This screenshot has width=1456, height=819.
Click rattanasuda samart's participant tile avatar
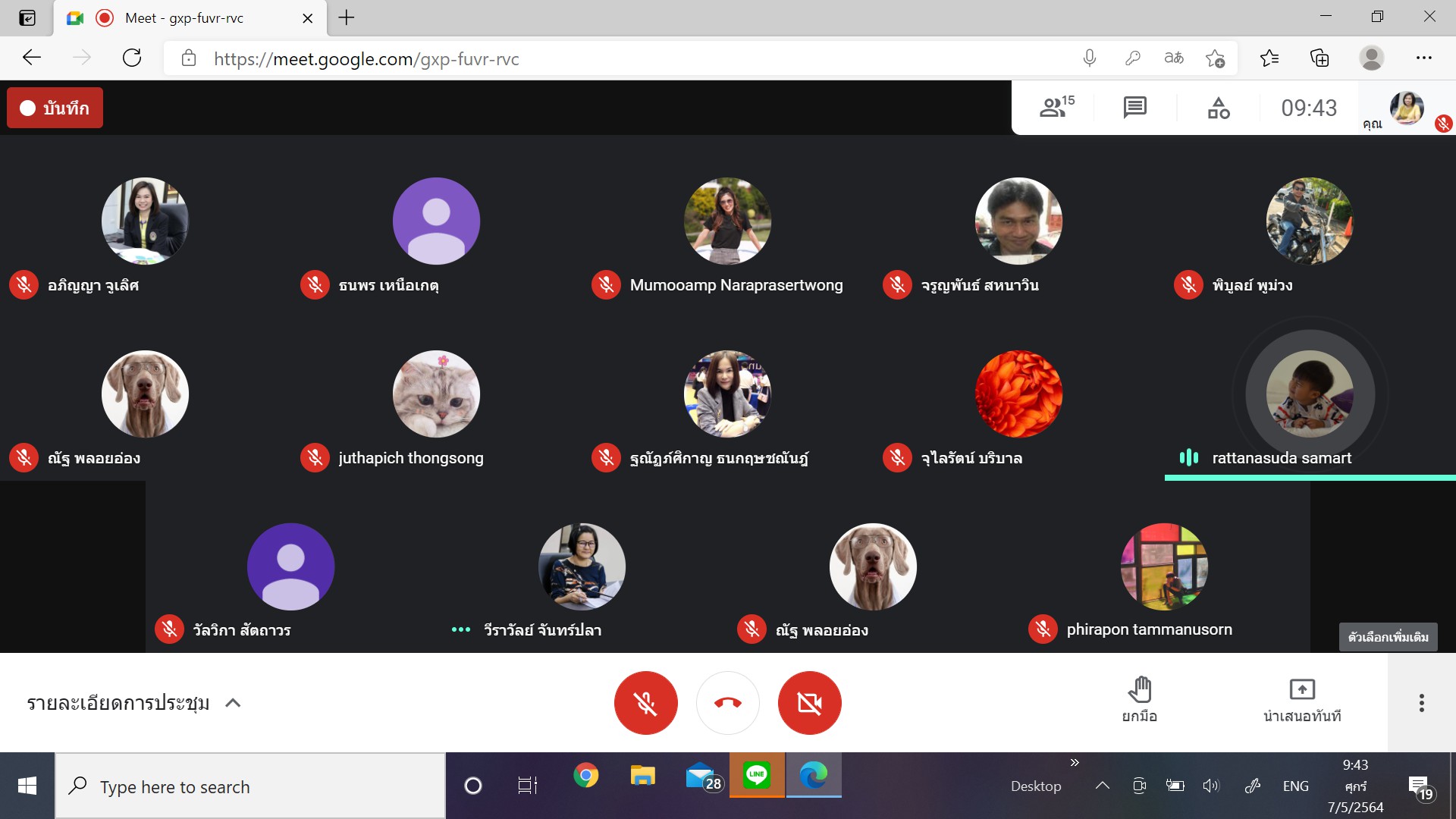click(x=1309, y=394)
